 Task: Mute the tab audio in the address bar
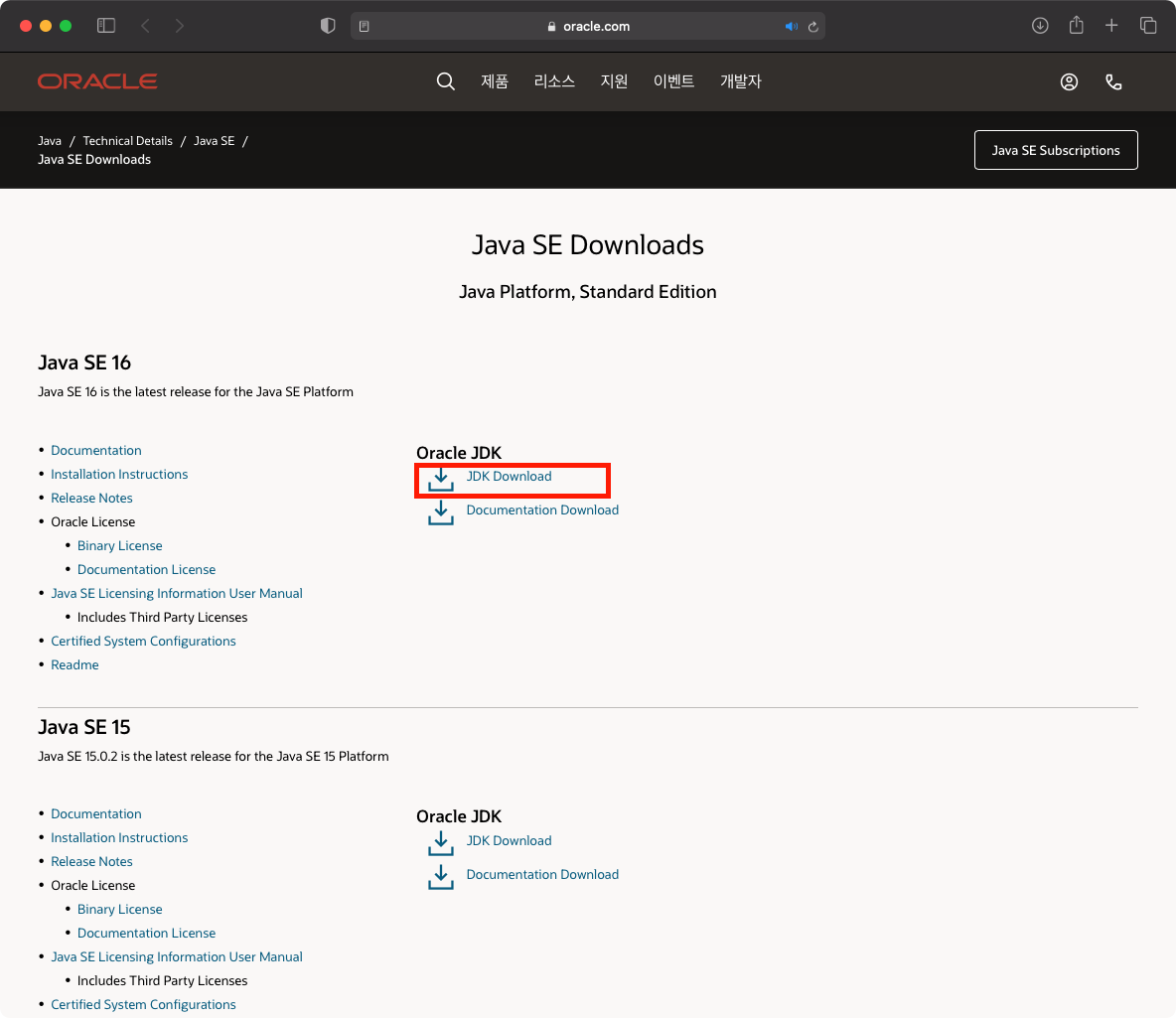point(792,25)
